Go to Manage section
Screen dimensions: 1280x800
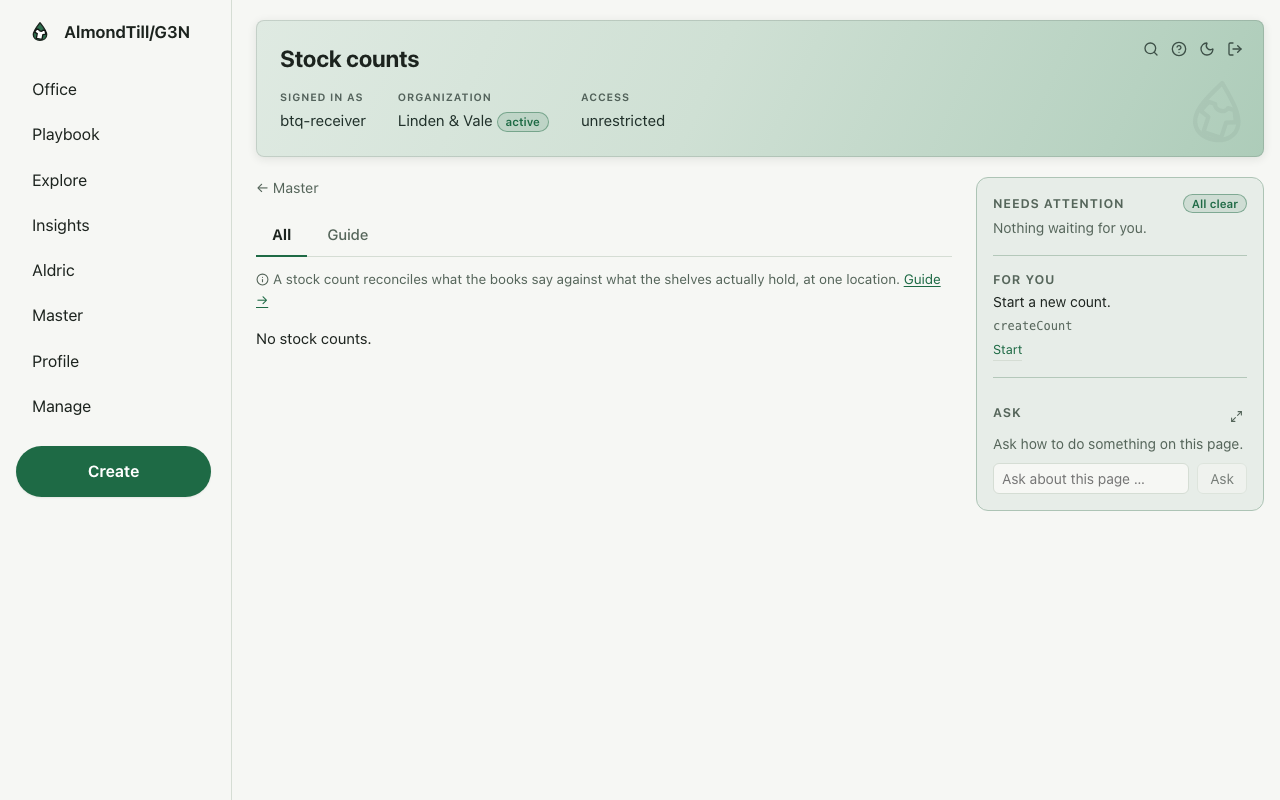coord(61,406)
